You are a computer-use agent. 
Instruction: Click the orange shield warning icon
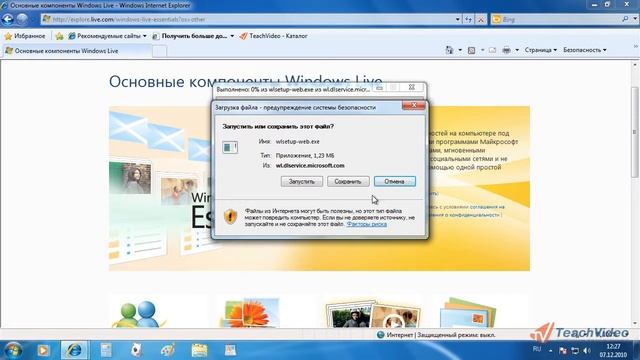[x=230, y=217]
